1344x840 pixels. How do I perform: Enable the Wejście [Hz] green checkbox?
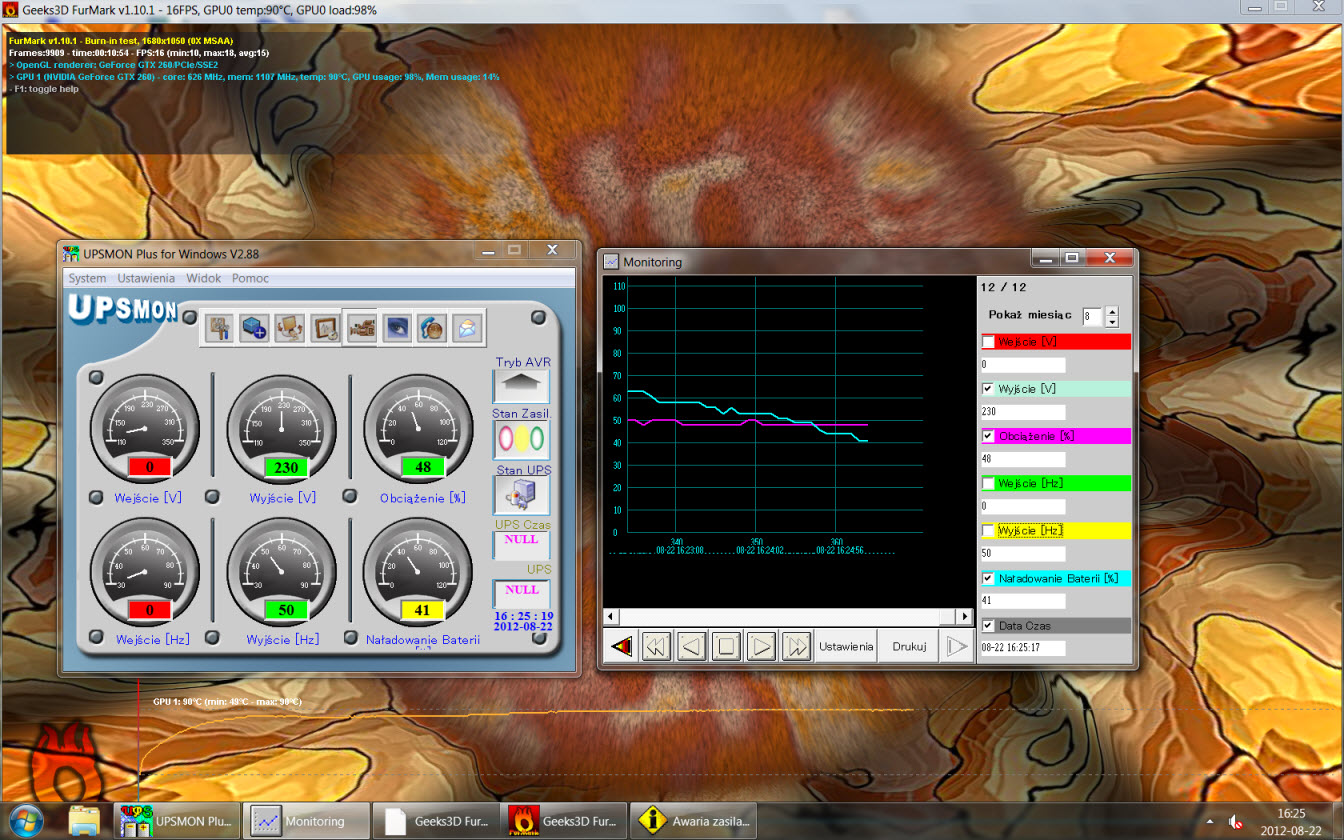(x=989, y=484)
